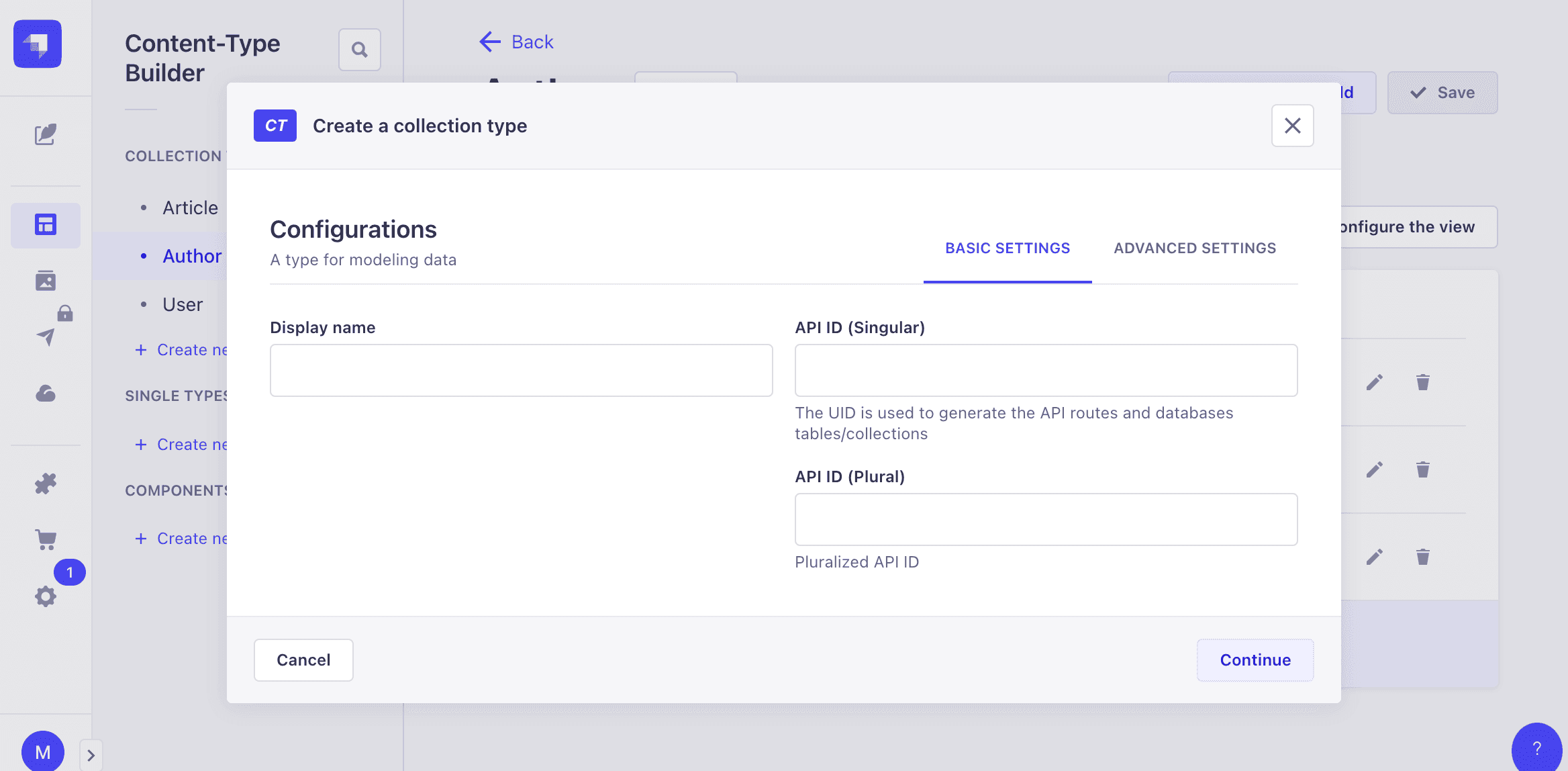The height and width of the screenshot is (771, 1568).
Task: Click the CT collection type badge
Action: click(275, 126)
